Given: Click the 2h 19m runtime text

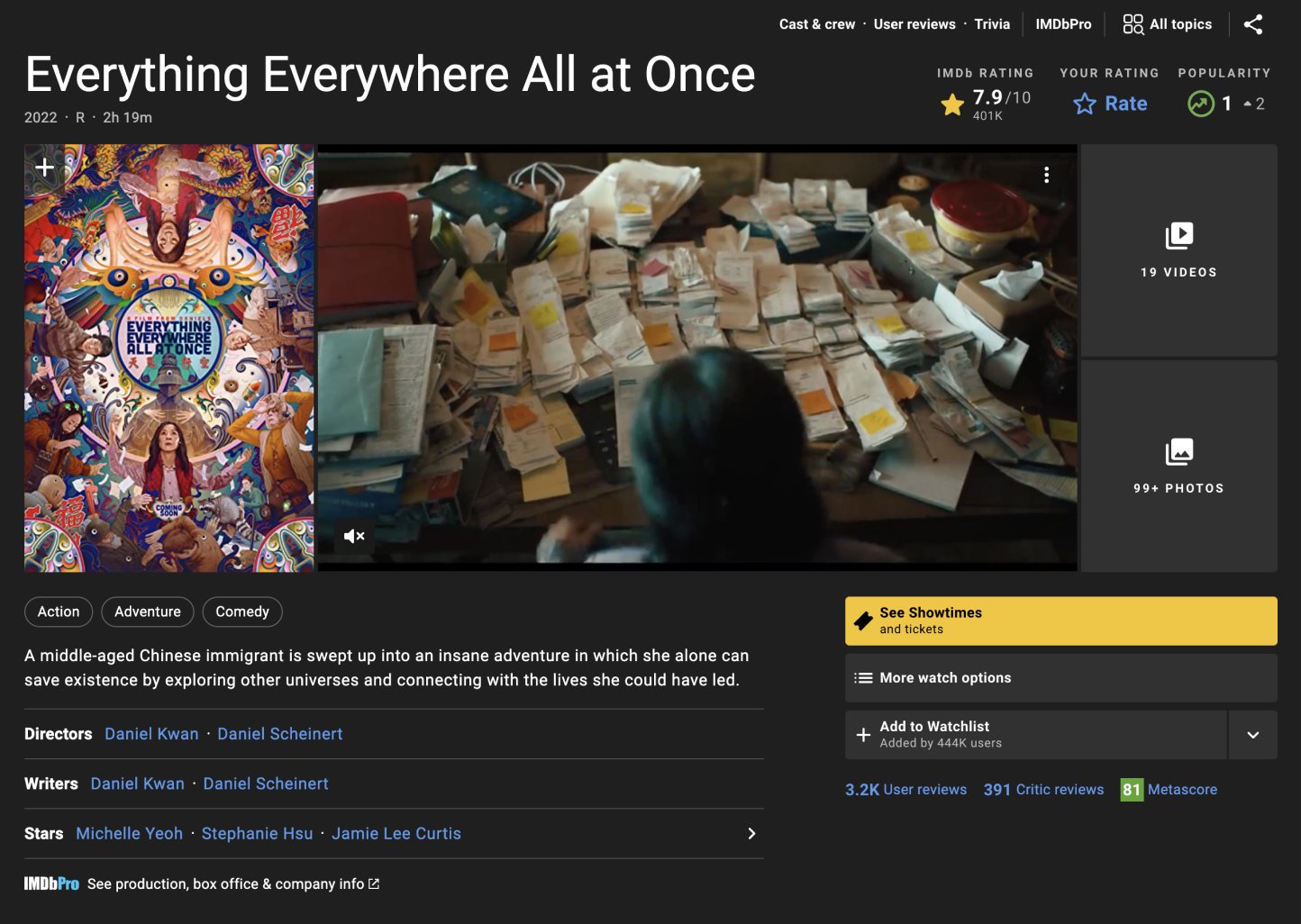Looking at the screenshot, I should pyautogui.click(x=127, y=118).
